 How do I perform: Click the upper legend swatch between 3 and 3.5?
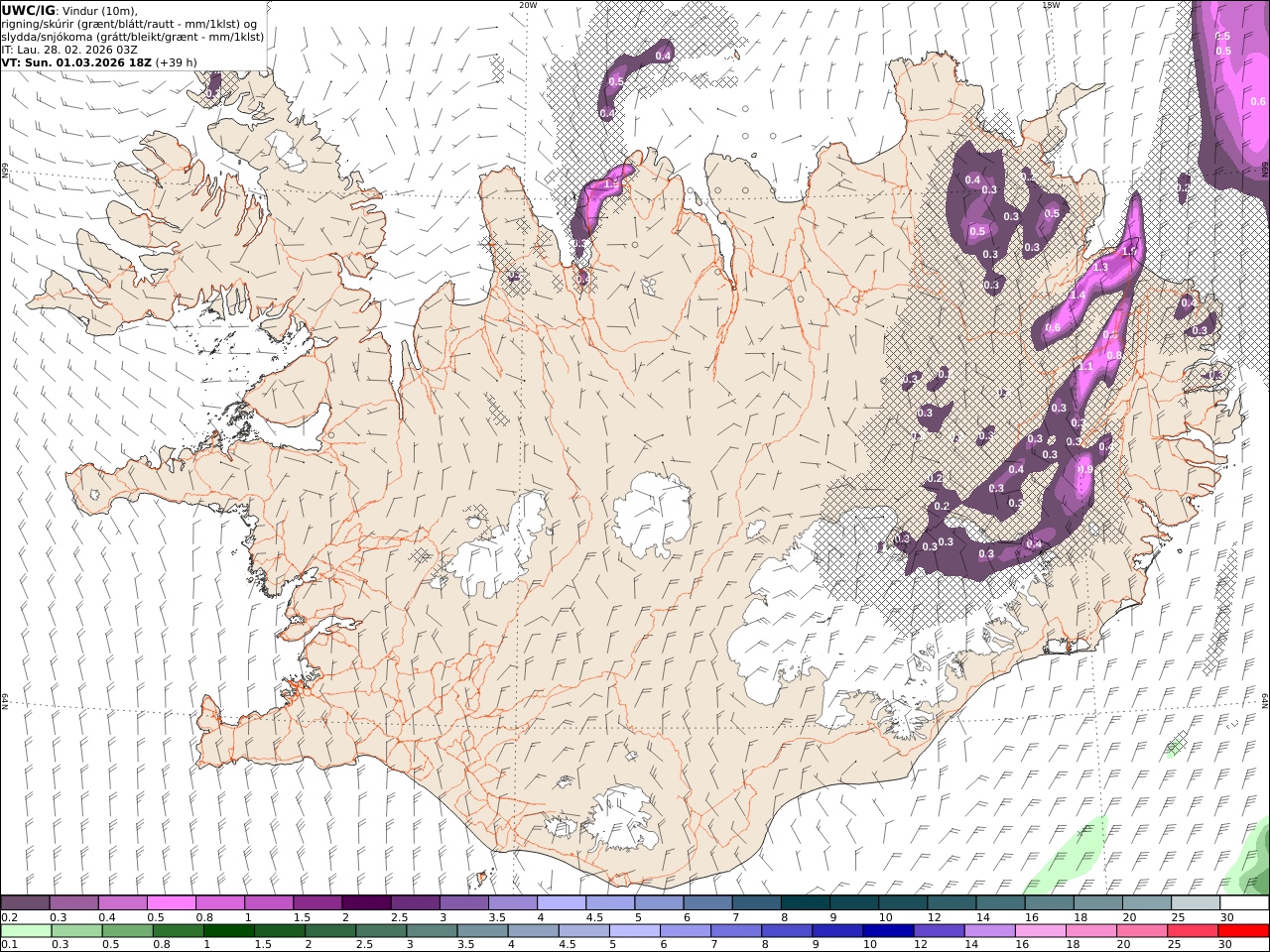click(x=463, y=902)
